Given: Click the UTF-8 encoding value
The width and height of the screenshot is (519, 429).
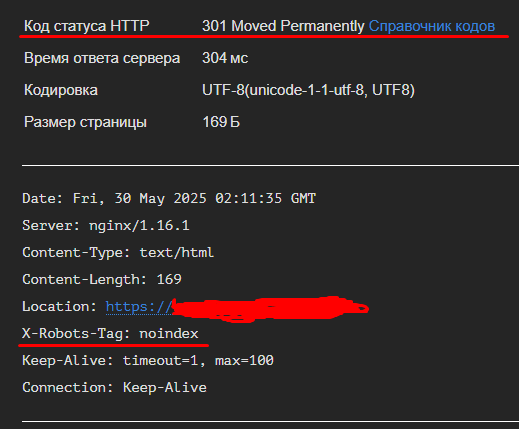Looking at the screenshot, I should (308, 90).
